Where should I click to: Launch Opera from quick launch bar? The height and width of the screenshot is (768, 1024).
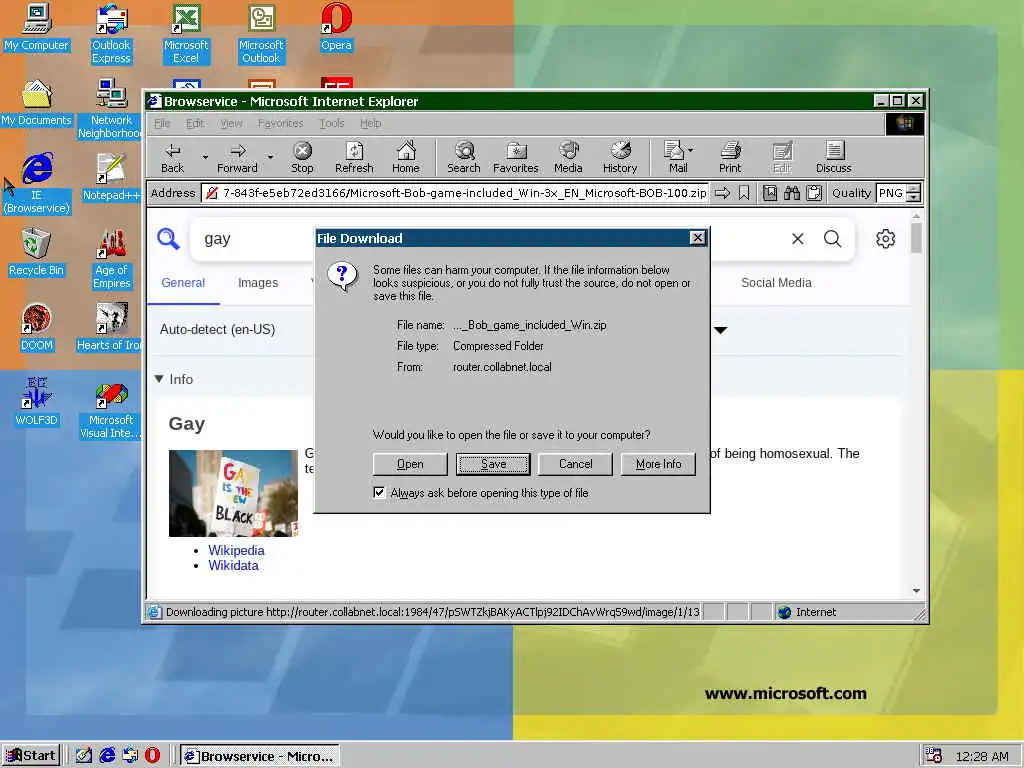[x=152, y=756]
